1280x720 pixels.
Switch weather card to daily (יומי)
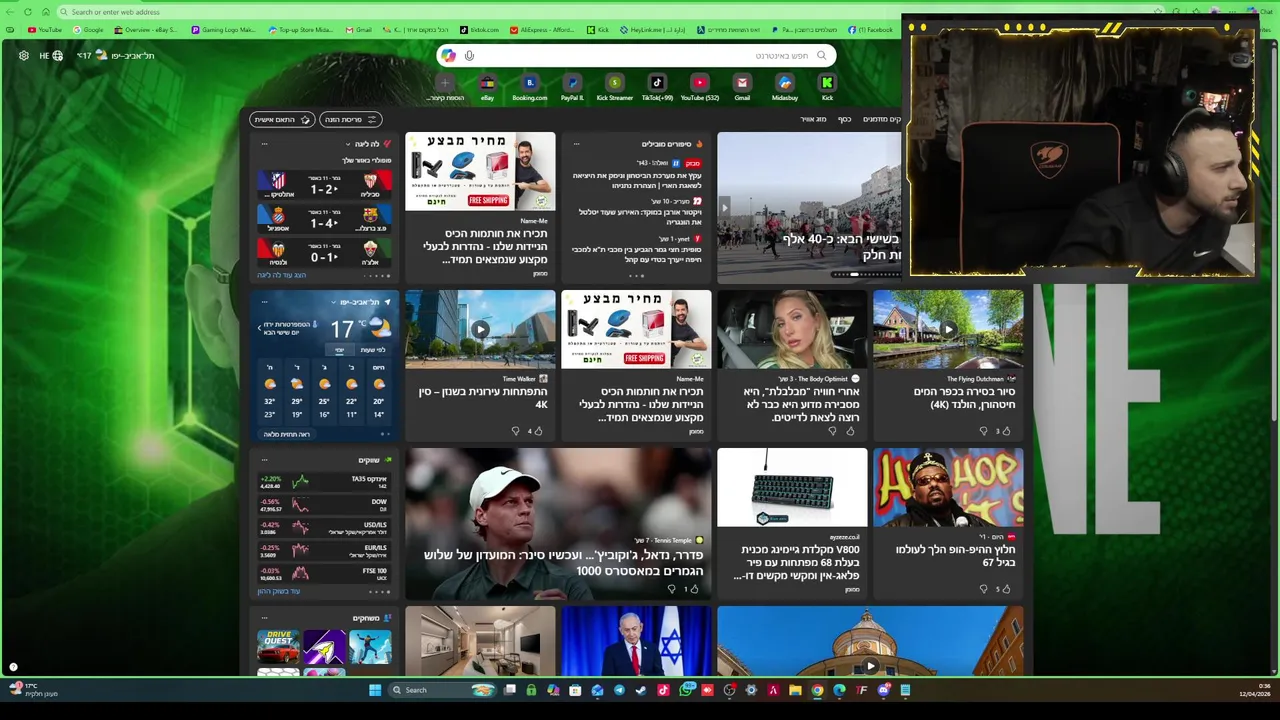pos(339,350)
